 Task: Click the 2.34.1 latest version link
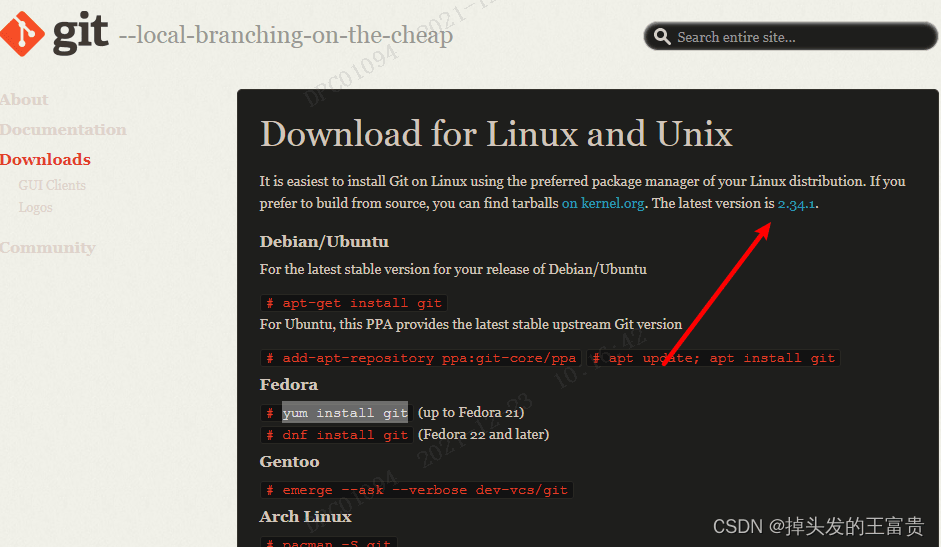(x=797, y=203)
